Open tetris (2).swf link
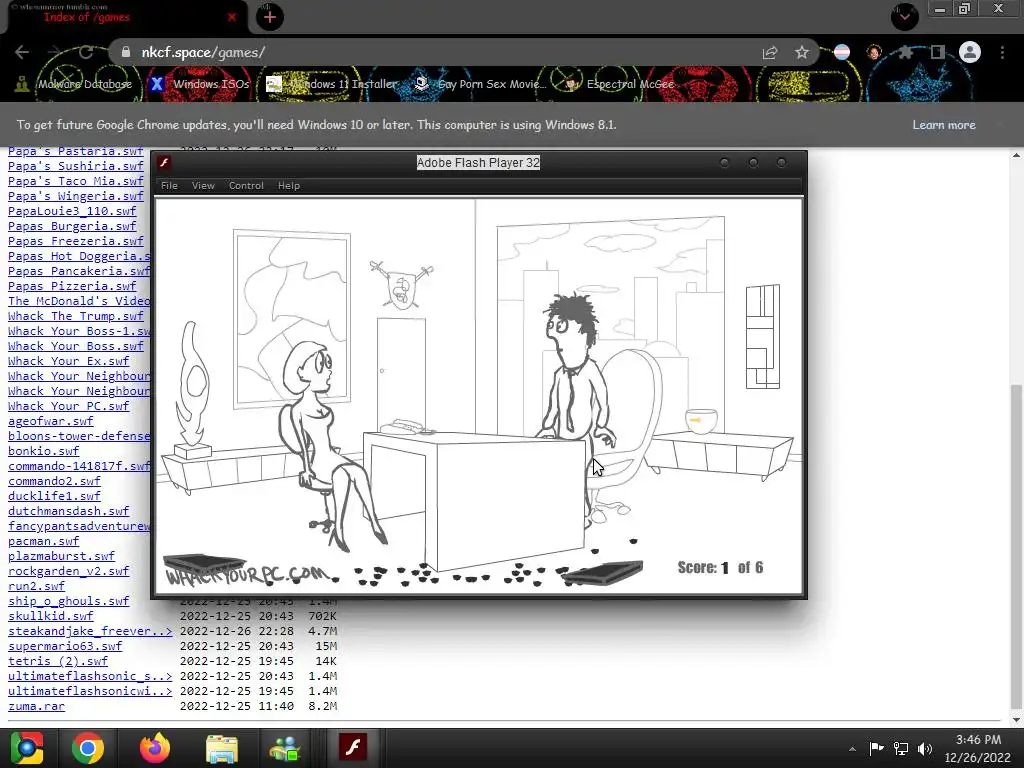1024x768 pixels. (x=57, y=662)
